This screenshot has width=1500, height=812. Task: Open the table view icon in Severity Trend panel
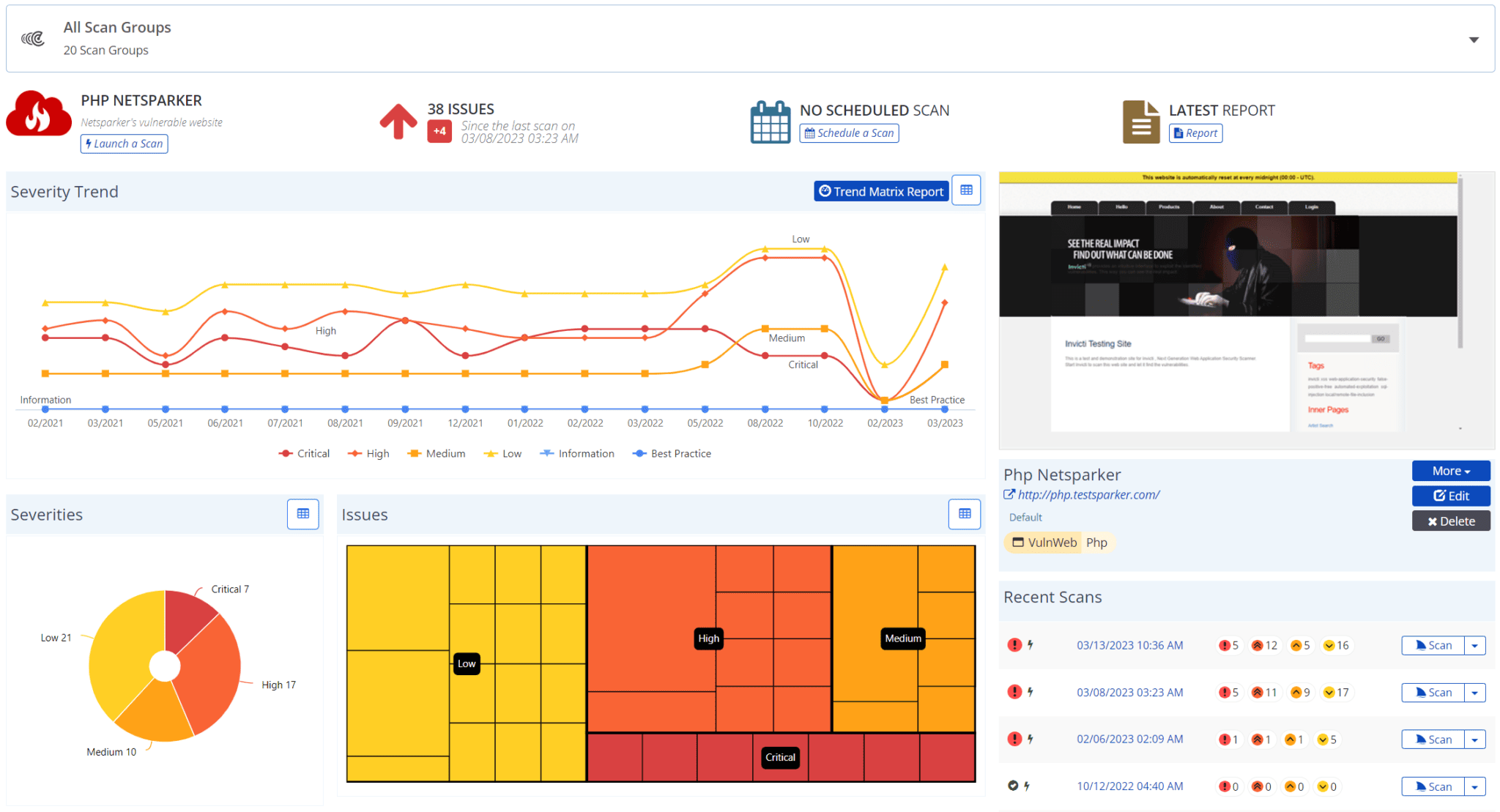(966, 190)
